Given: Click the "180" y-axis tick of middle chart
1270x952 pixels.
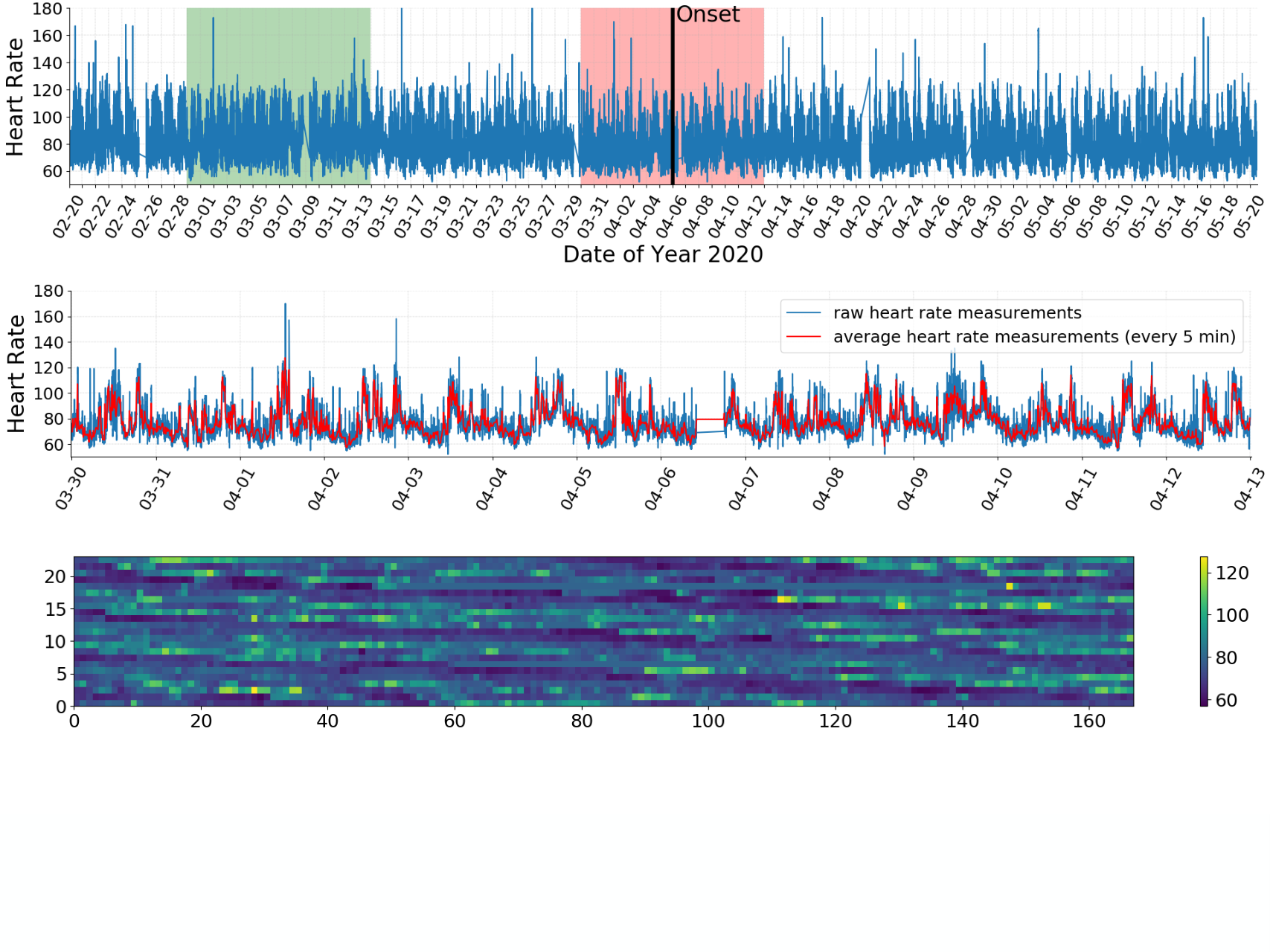Looking at the screenshot, I should [x=48, y=291].
